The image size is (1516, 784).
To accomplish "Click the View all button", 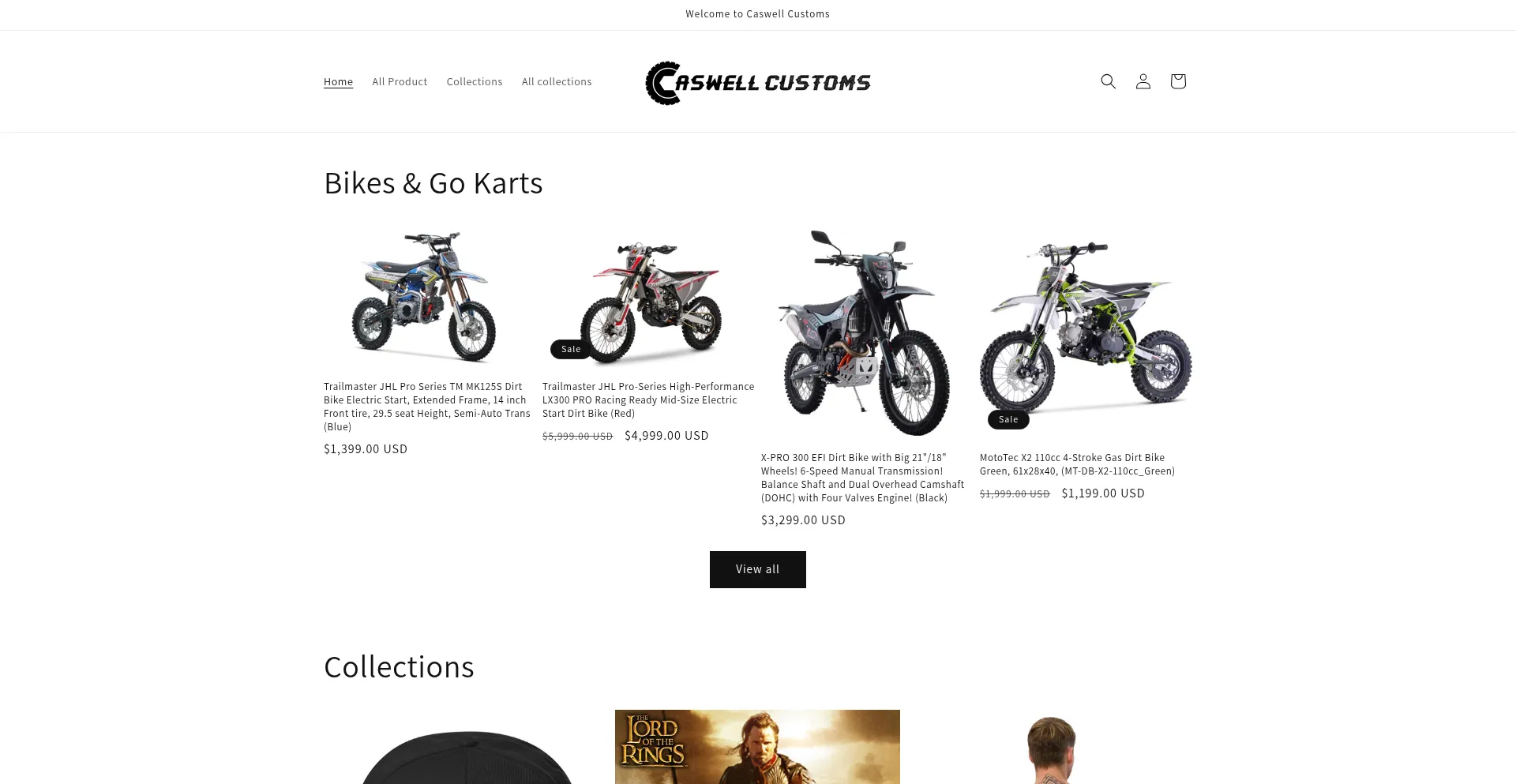I will pos(758,569).
